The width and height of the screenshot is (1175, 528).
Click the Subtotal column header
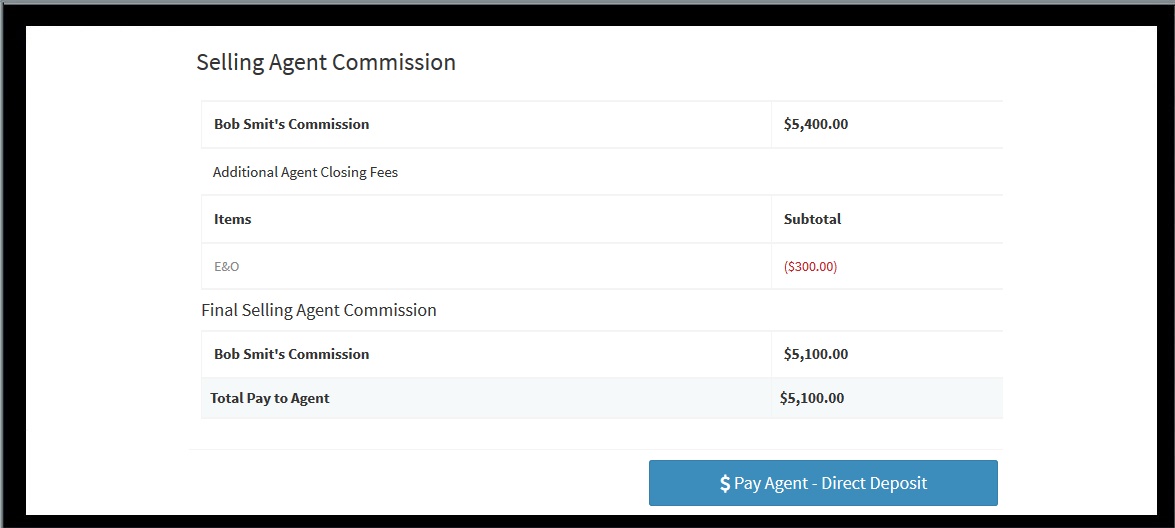812,219
